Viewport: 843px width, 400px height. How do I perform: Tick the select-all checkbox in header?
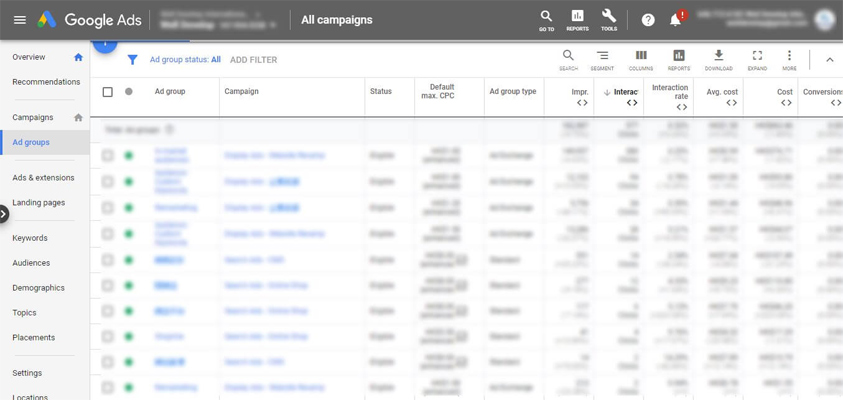pyautogui.click(x=108, y=92)
